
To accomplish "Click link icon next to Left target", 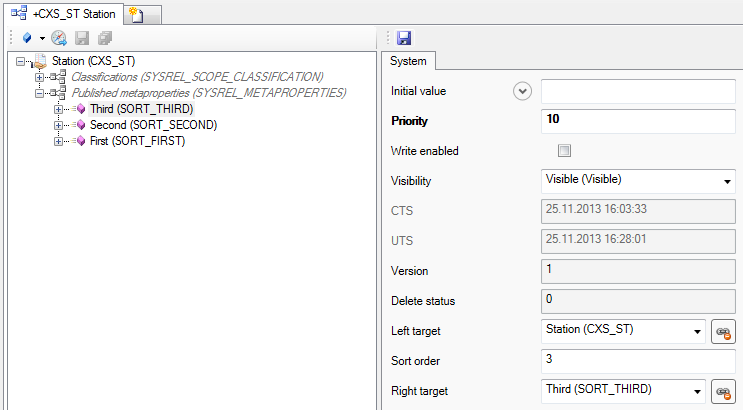I will 722,332.
